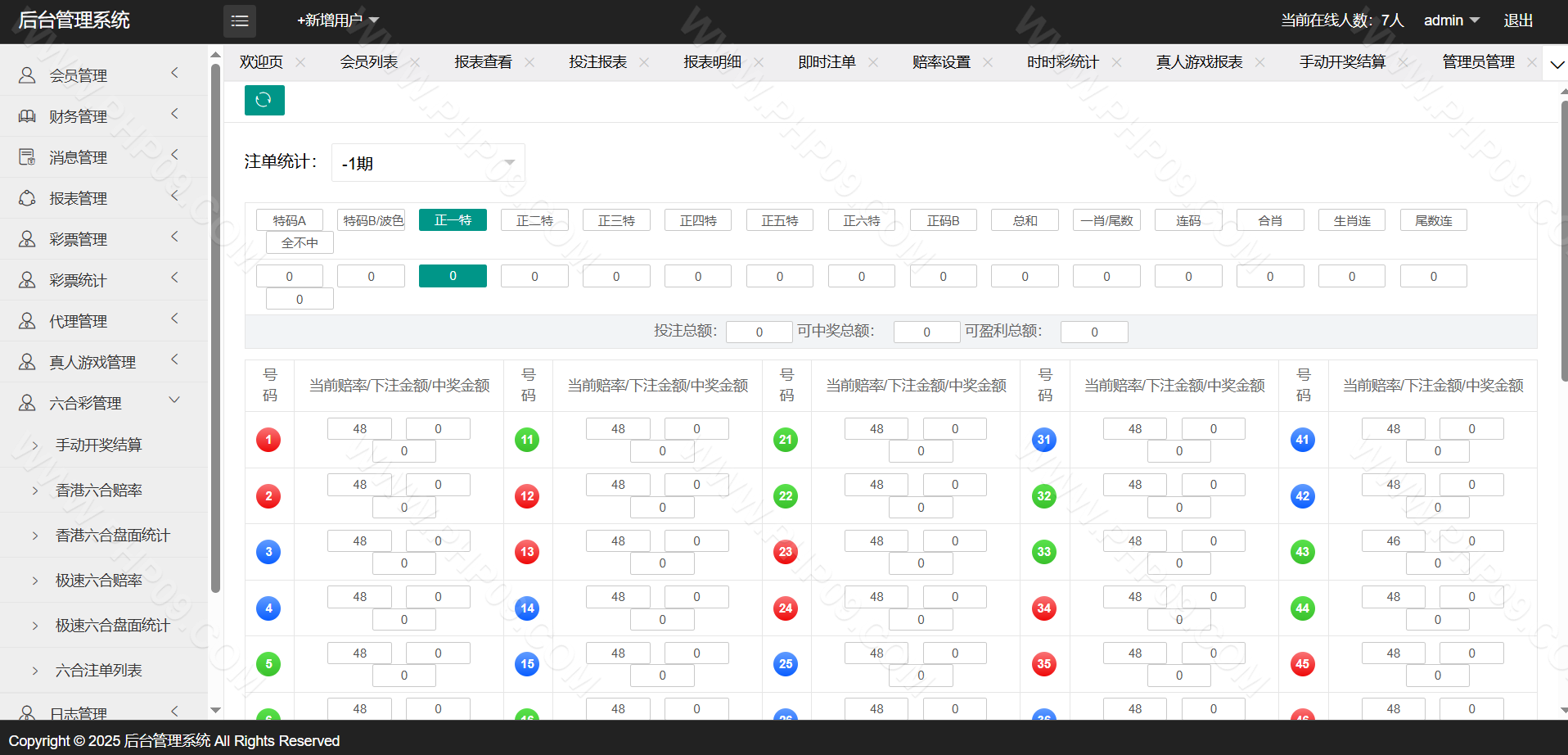Select the 正二特 bet type

pos(534,220)
